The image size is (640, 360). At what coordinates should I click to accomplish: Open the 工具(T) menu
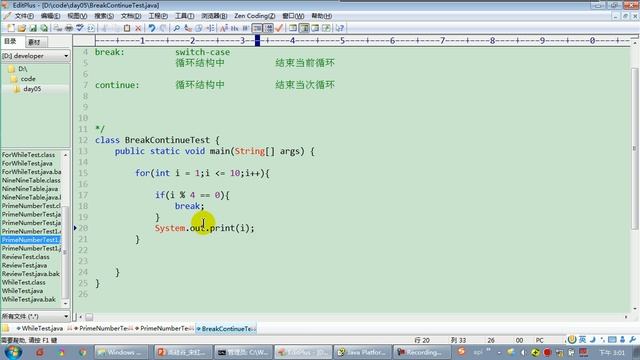point(184,16)
